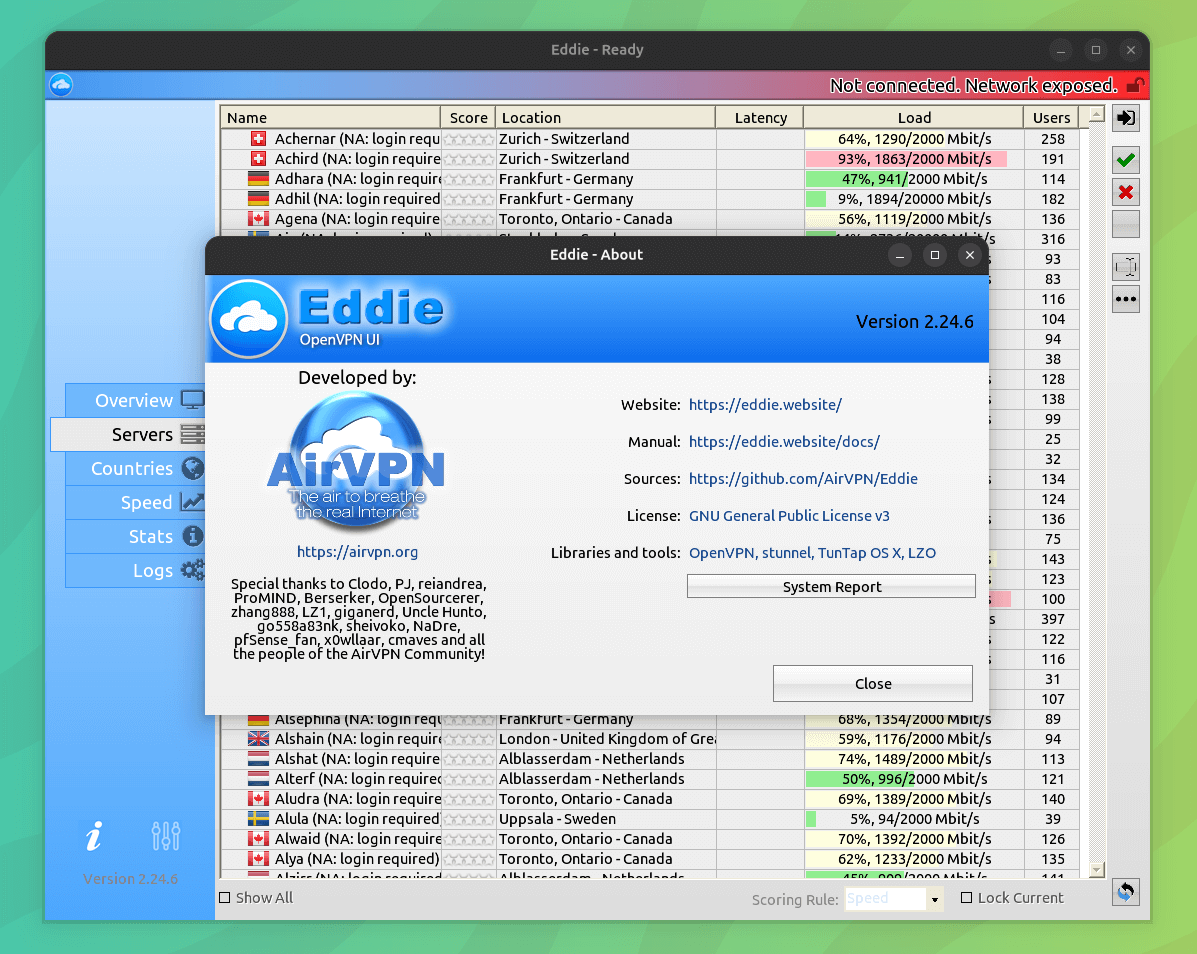This screenshot has width=1197, height=954.
Task: Add server to allowlist with green checkmark
Action: (1126, 160)
